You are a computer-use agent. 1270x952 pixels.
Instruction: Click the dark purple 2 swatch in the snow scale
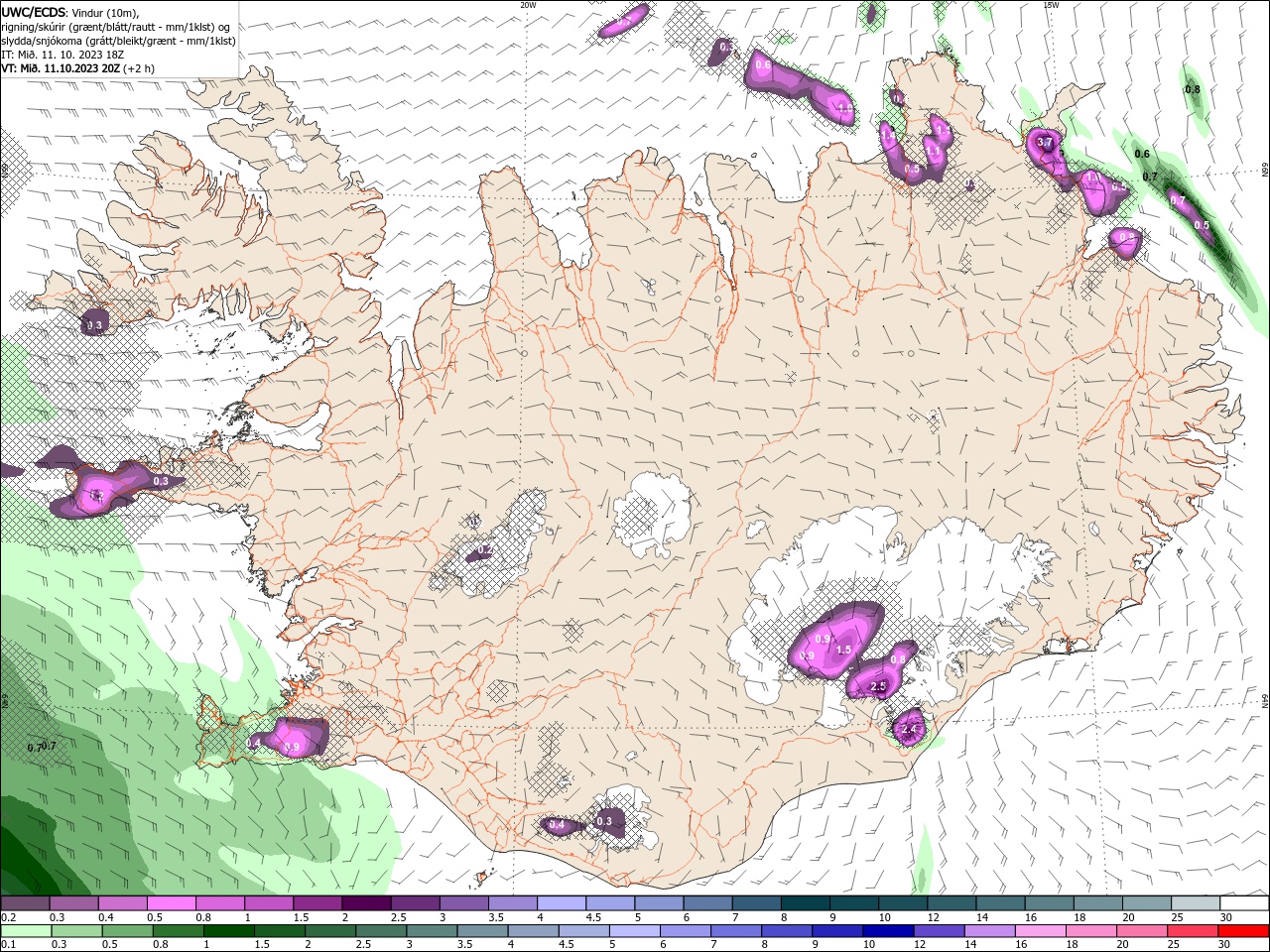coord(366,903)
